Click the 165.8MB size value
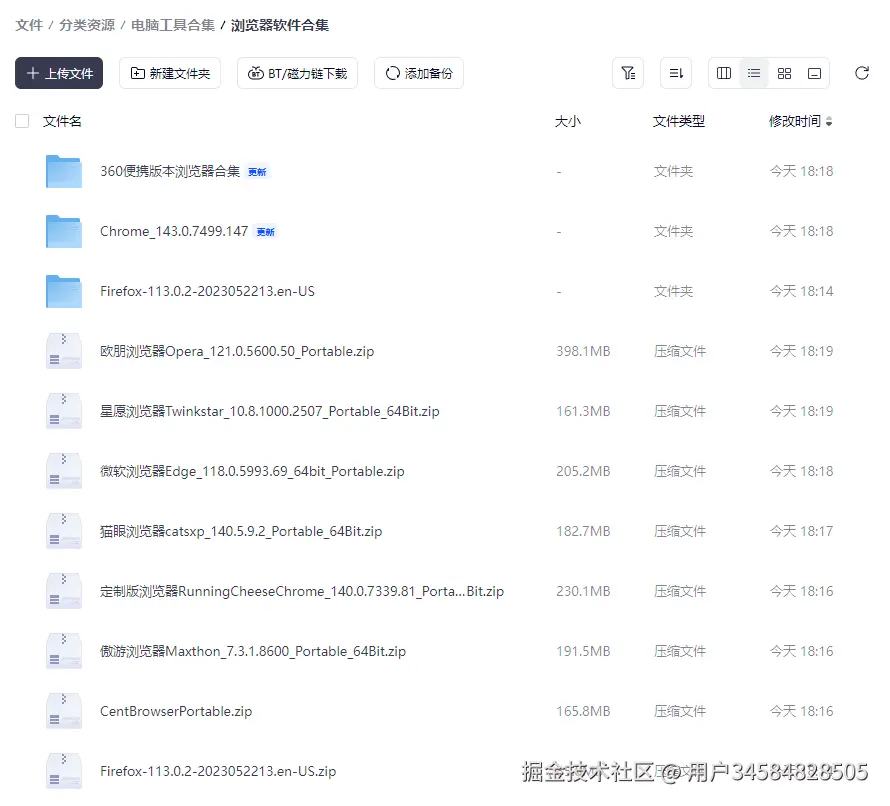 click(583, 711)
